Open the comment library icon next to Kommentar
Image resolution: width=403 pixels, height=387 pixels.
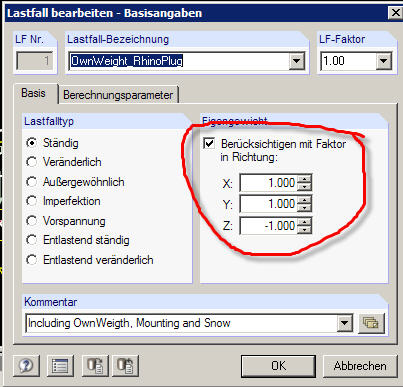point(371,323)
